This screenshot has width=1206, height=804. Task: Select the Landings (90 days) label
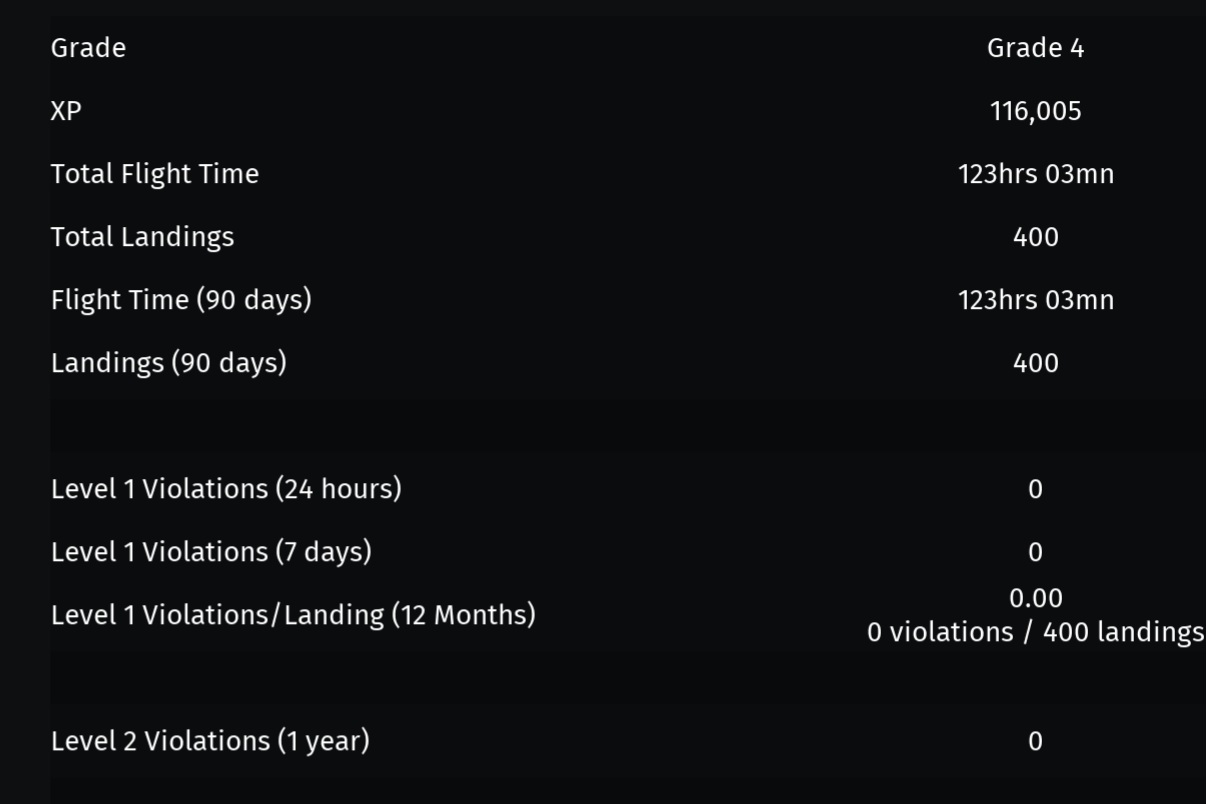[x=169, y=363]
